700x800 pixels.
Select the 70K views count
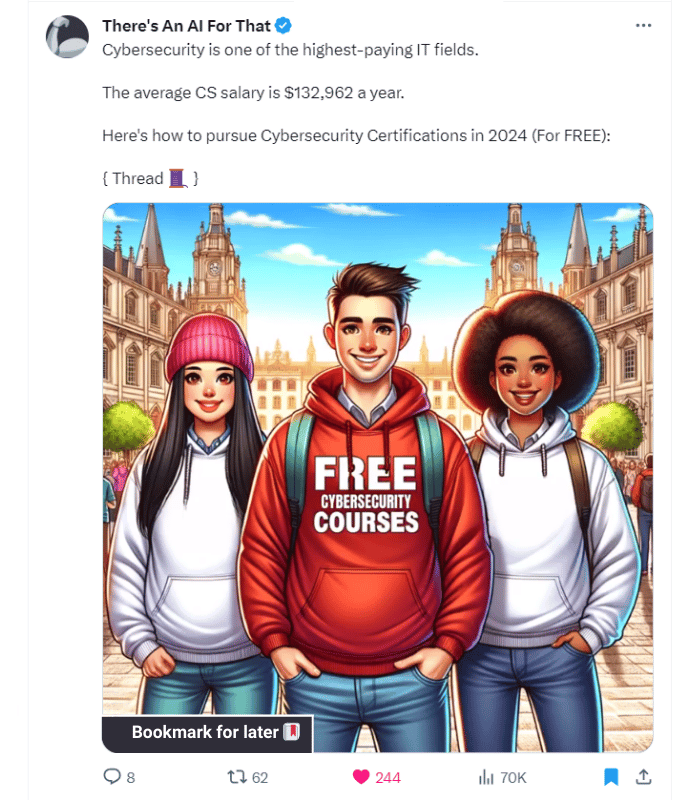click(x=513, y=778)
